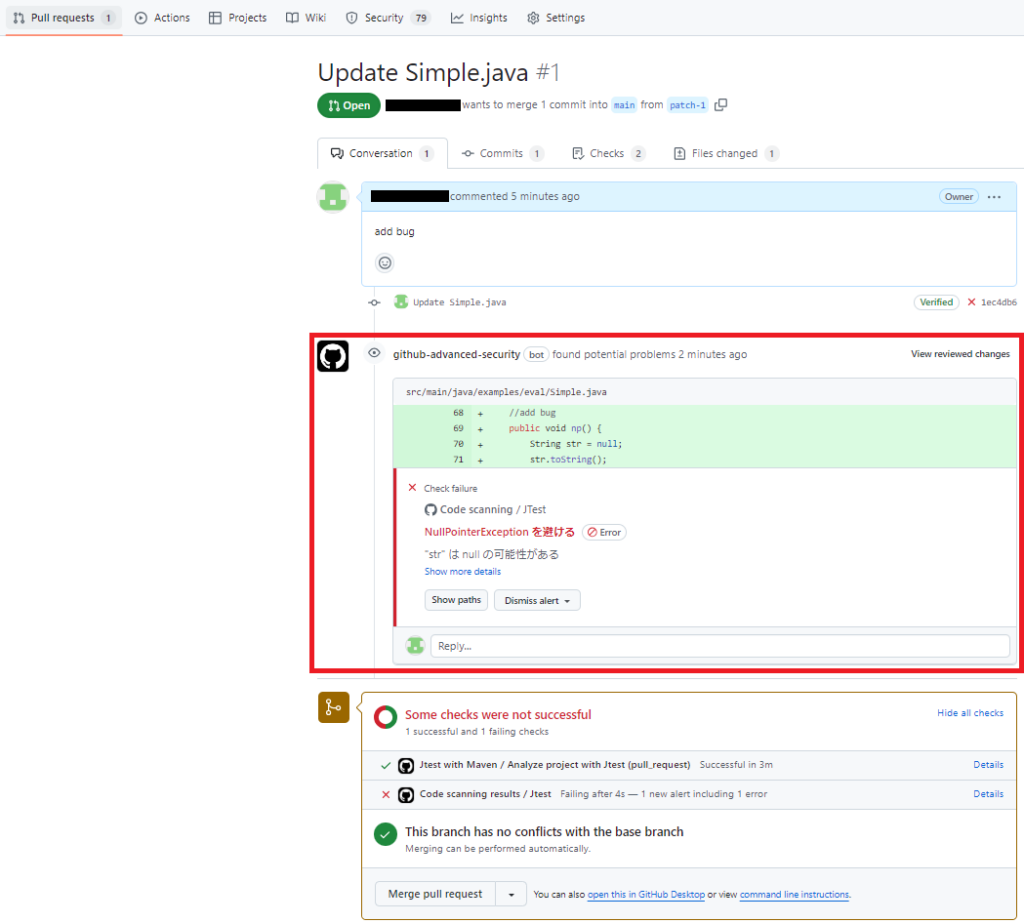Screen dimensions: 1024x923
Task: Click the merge branch icon badge
Action: point(333,707)
